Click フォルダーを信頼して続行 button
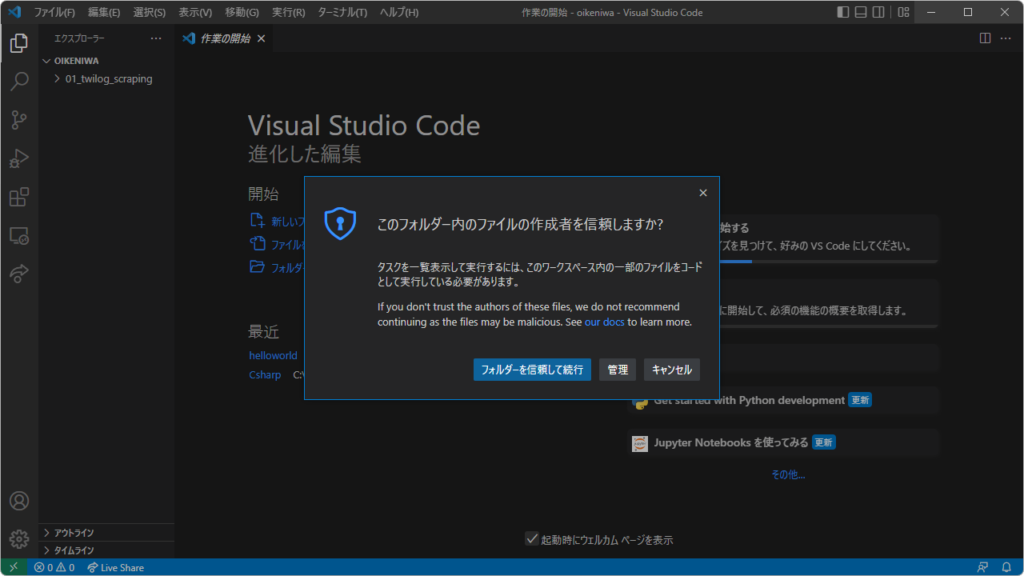 [532, 370]
